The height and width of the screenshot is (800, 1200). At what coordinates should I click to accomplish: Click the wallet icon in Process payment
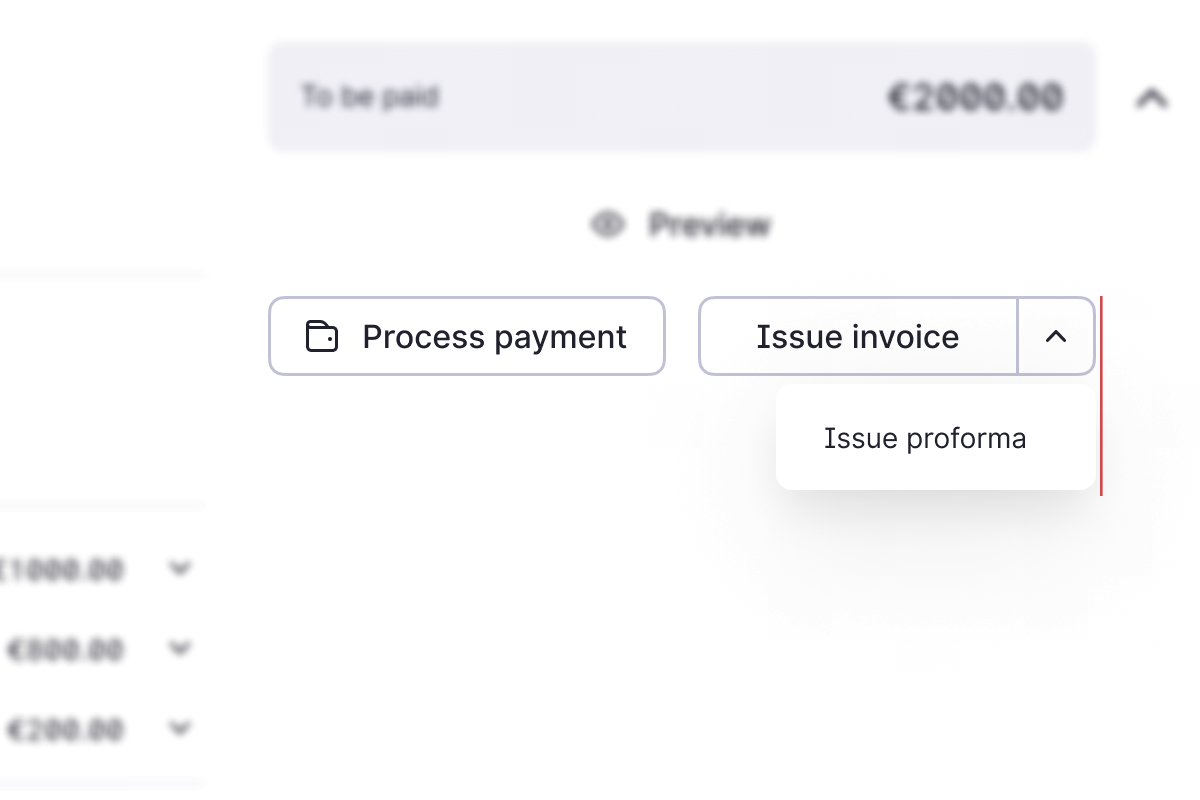click(x=322, y=337)
